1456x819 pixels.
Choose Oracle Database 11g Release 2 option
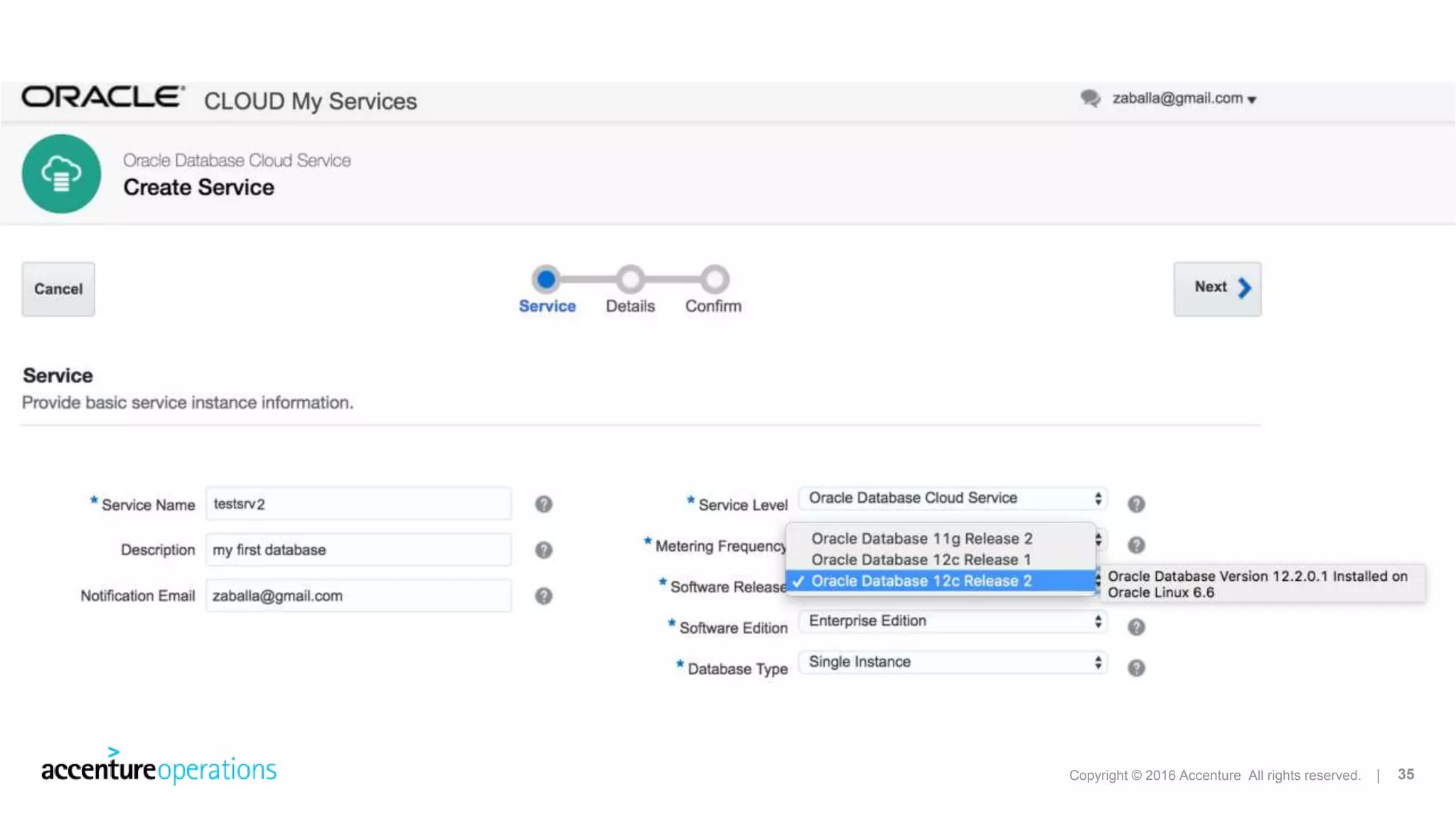coord(921,539)
